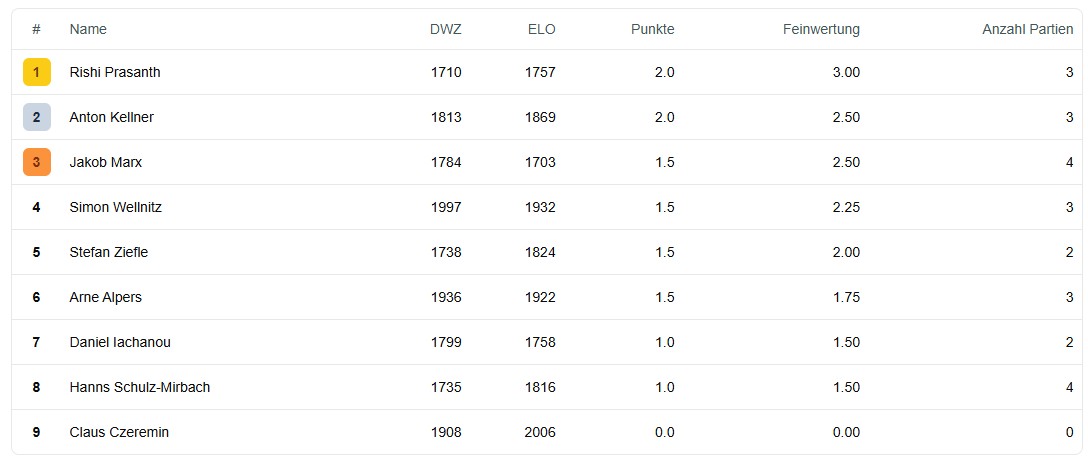Click the # rank column header
The width and height of the screenshot is (1088, 462).
coord(36,29)
